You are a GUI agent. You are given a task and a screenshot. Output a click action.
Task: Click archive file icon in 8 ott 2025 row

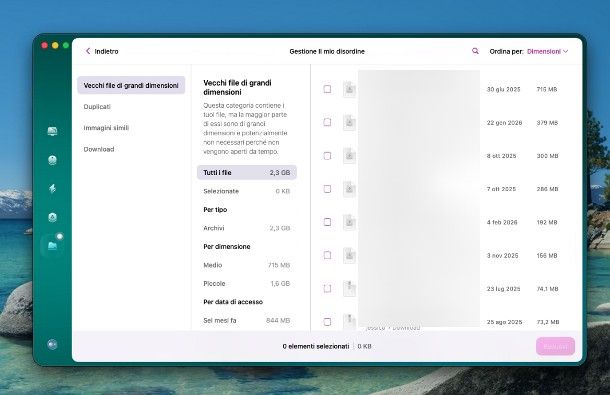pyautogui.click(x=349, y=156)
